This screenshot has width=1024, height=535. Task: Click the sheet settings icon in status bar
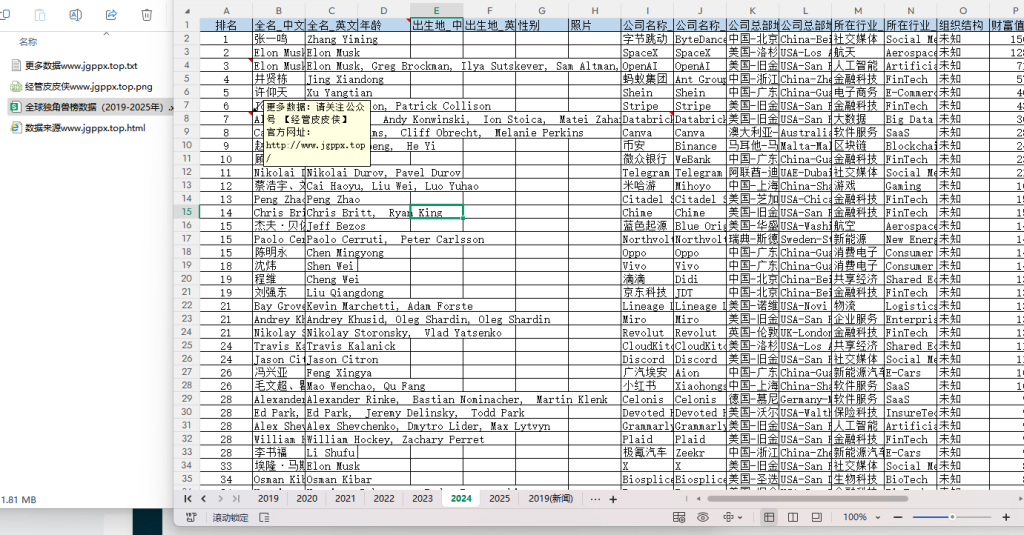click(x=679, y=517)
